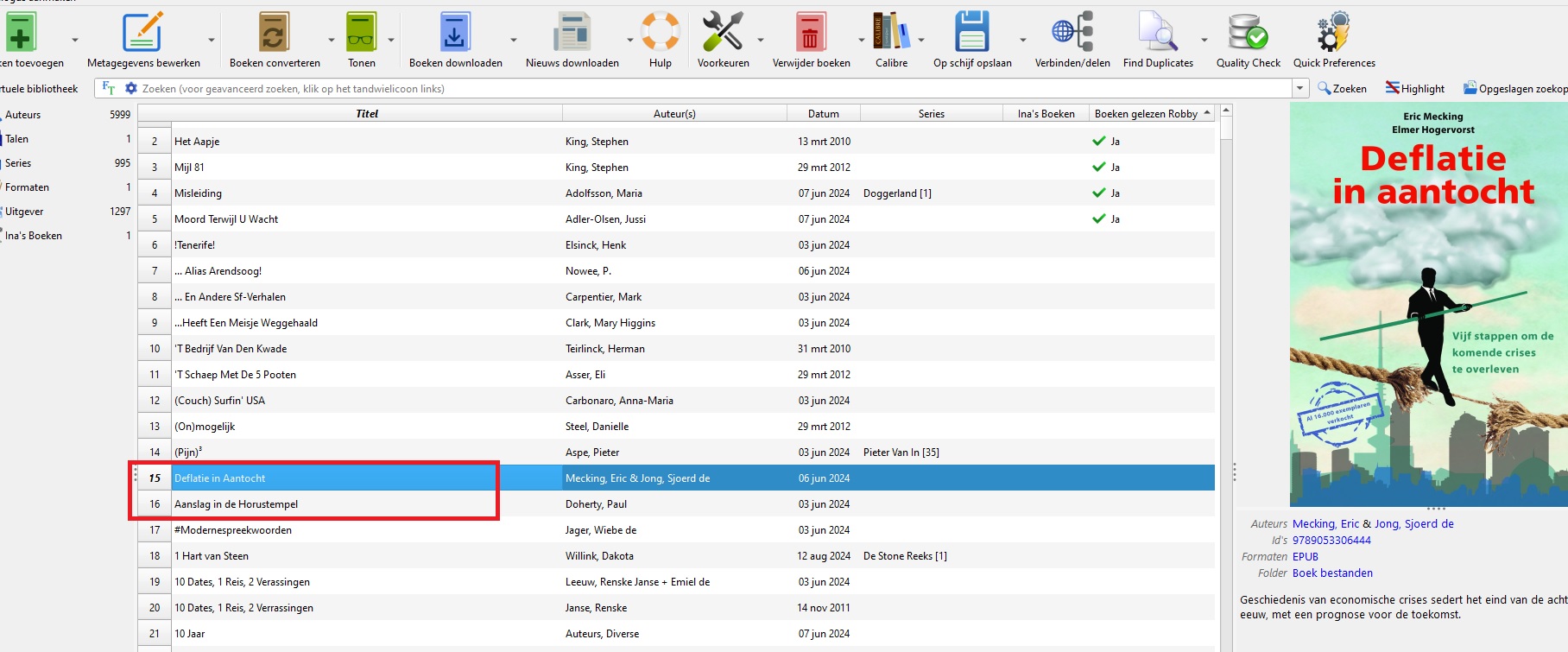Select Uitgever category
Screen dimensions: 1568x652
coord(24,212)
